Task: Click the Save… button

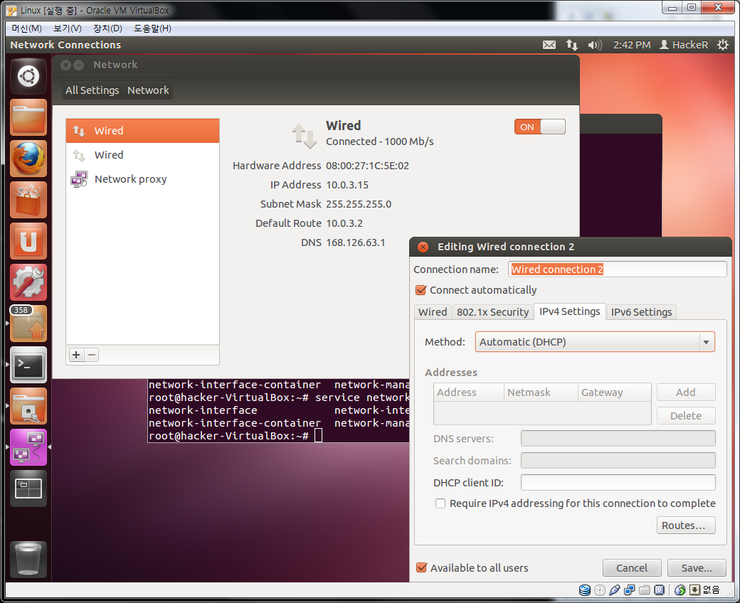Action: tap(696, 568)
